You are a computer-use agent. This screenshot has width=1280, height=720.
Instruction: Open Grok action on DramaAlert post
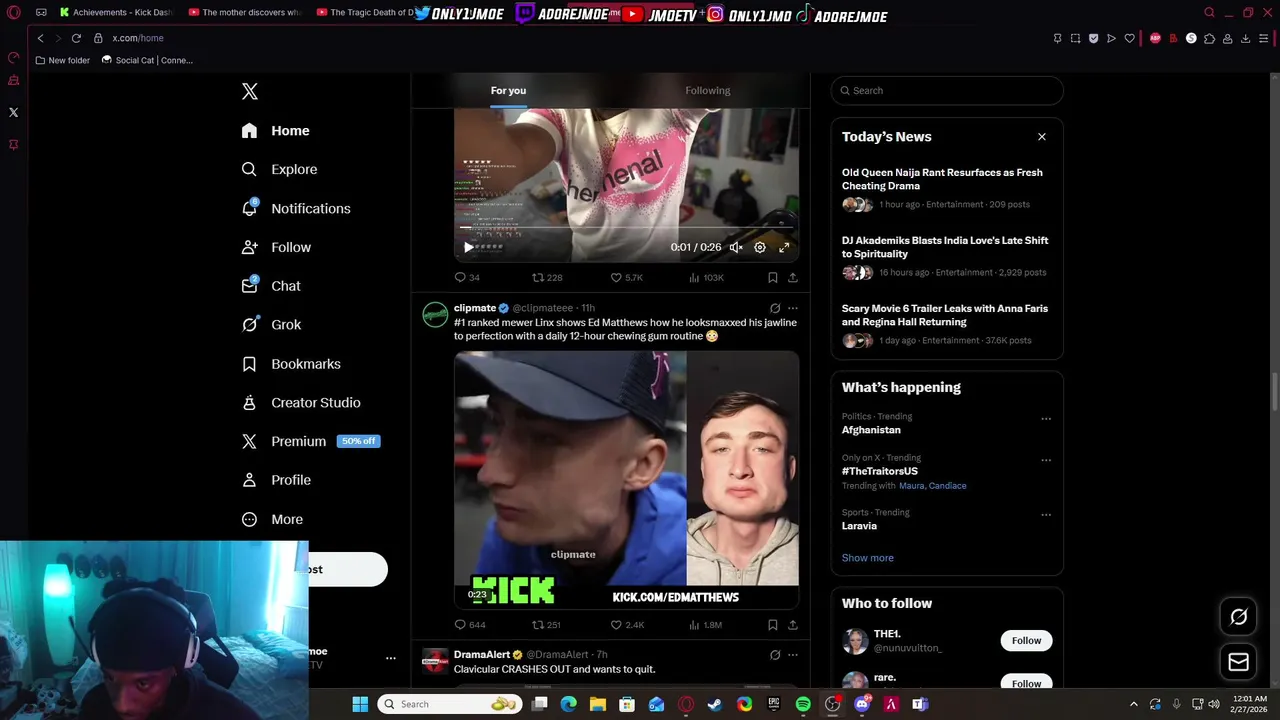click(775, 655)
